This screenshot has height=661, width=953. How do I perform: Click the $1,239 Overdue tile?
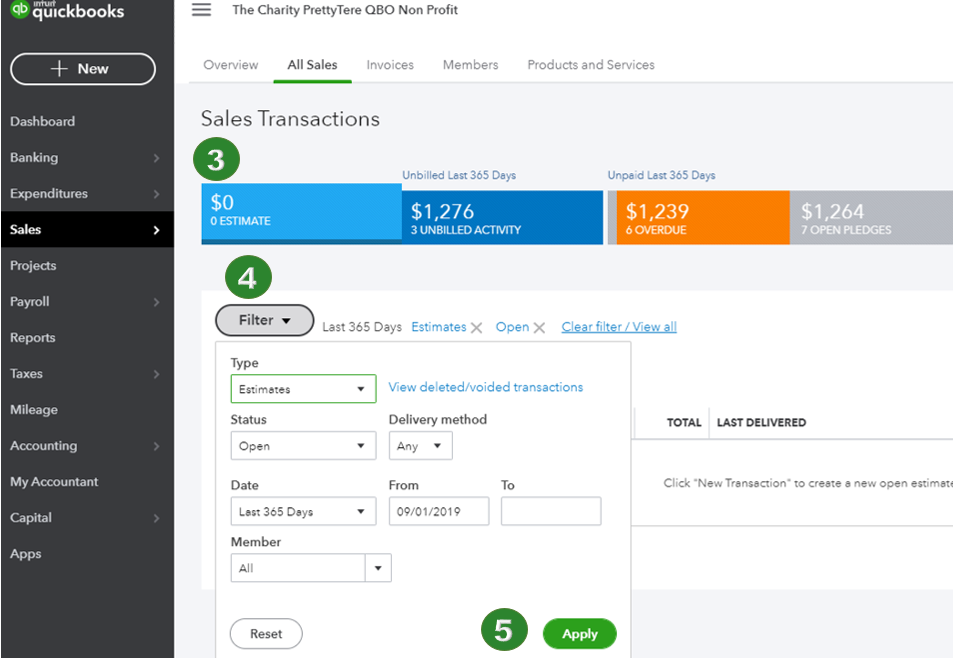click(x=703, y=217)
